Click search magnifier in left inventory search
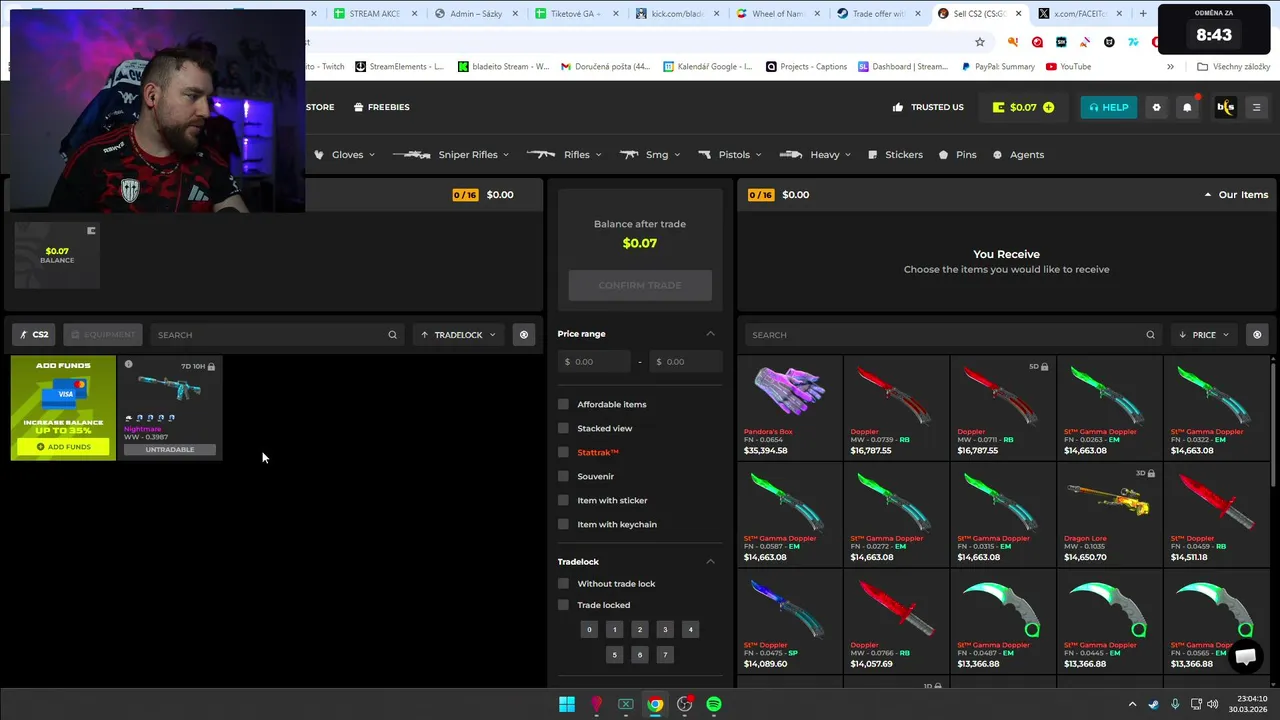The image size is (1280, 720). pyautogui.click(x=392, y=335)
